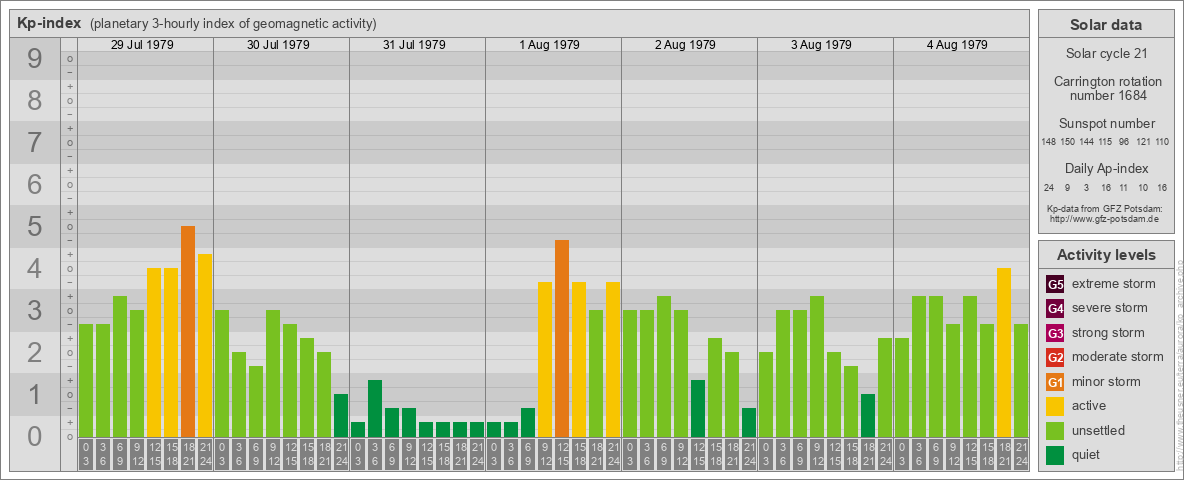Click the G4 severe storm badge
The image size is (1184, 480).
(1055, 308)
